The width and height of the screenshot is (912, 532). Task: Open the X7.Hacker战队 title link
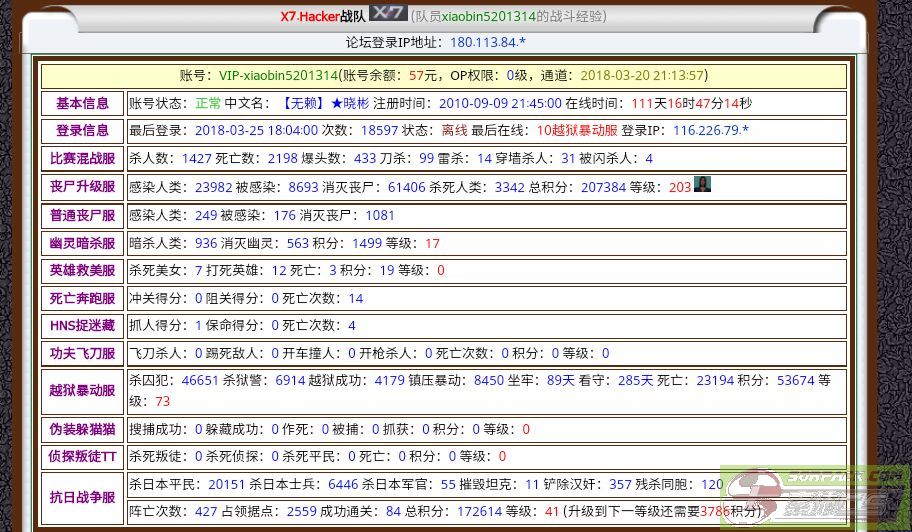point(323,16)
